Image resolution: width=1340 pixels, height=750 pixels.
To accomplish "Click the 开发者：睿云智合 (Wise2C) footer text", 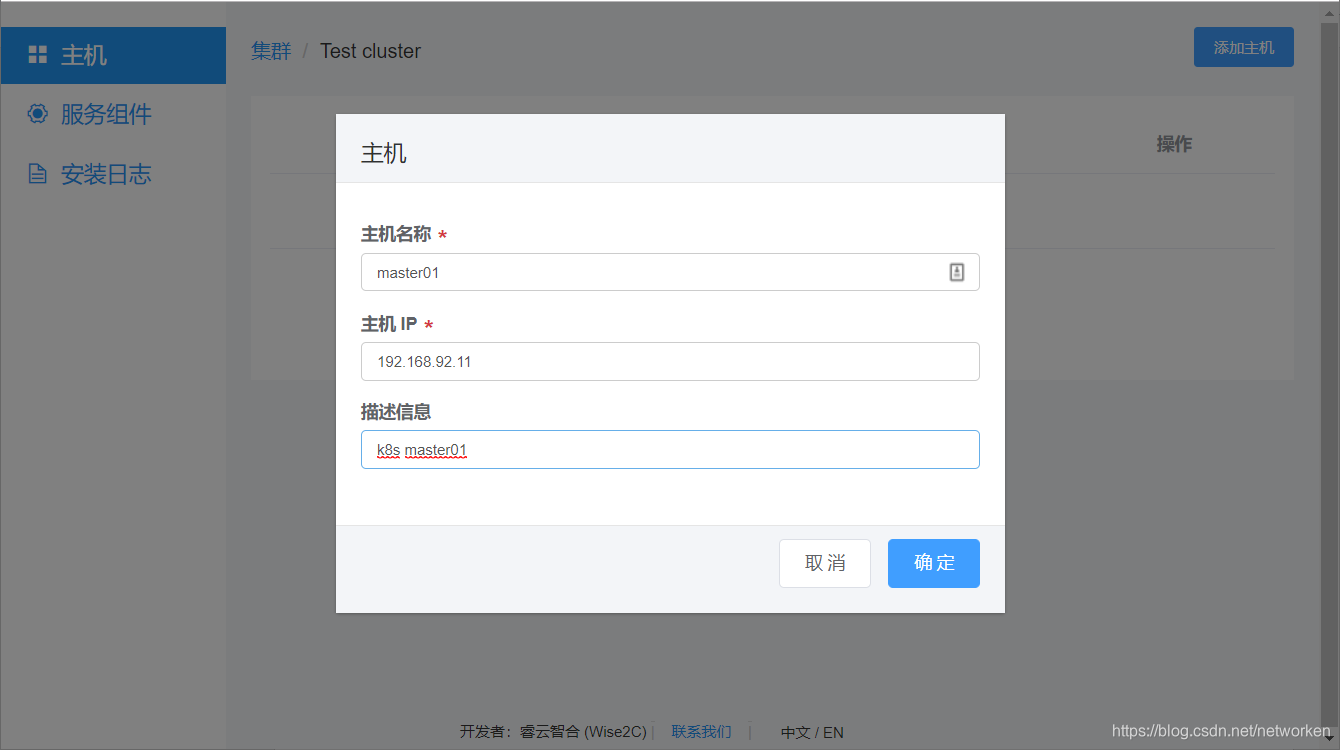I will tap(553, 732).
